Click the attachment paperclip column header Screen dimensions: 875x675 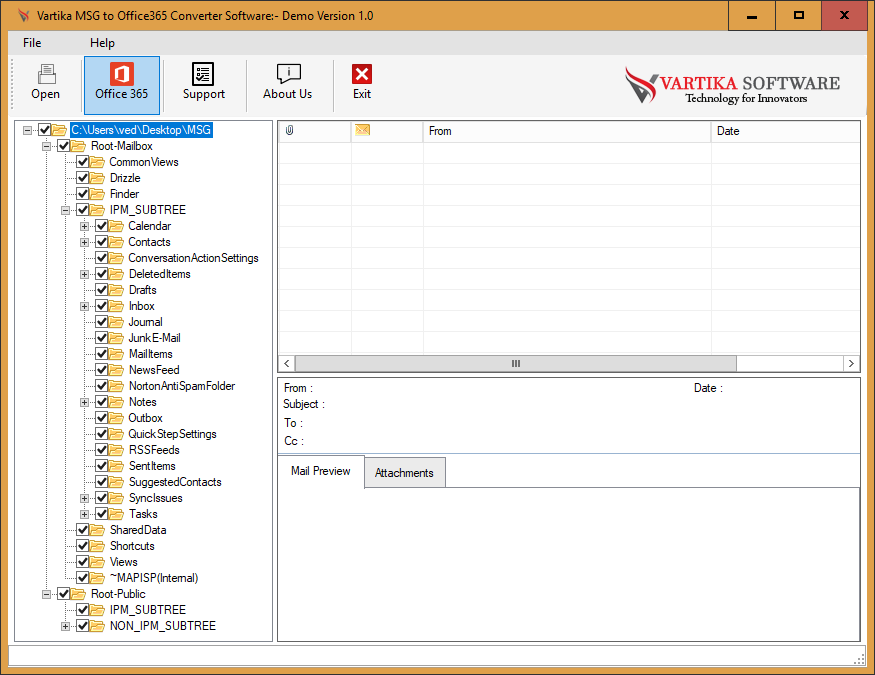click(290, 131)
